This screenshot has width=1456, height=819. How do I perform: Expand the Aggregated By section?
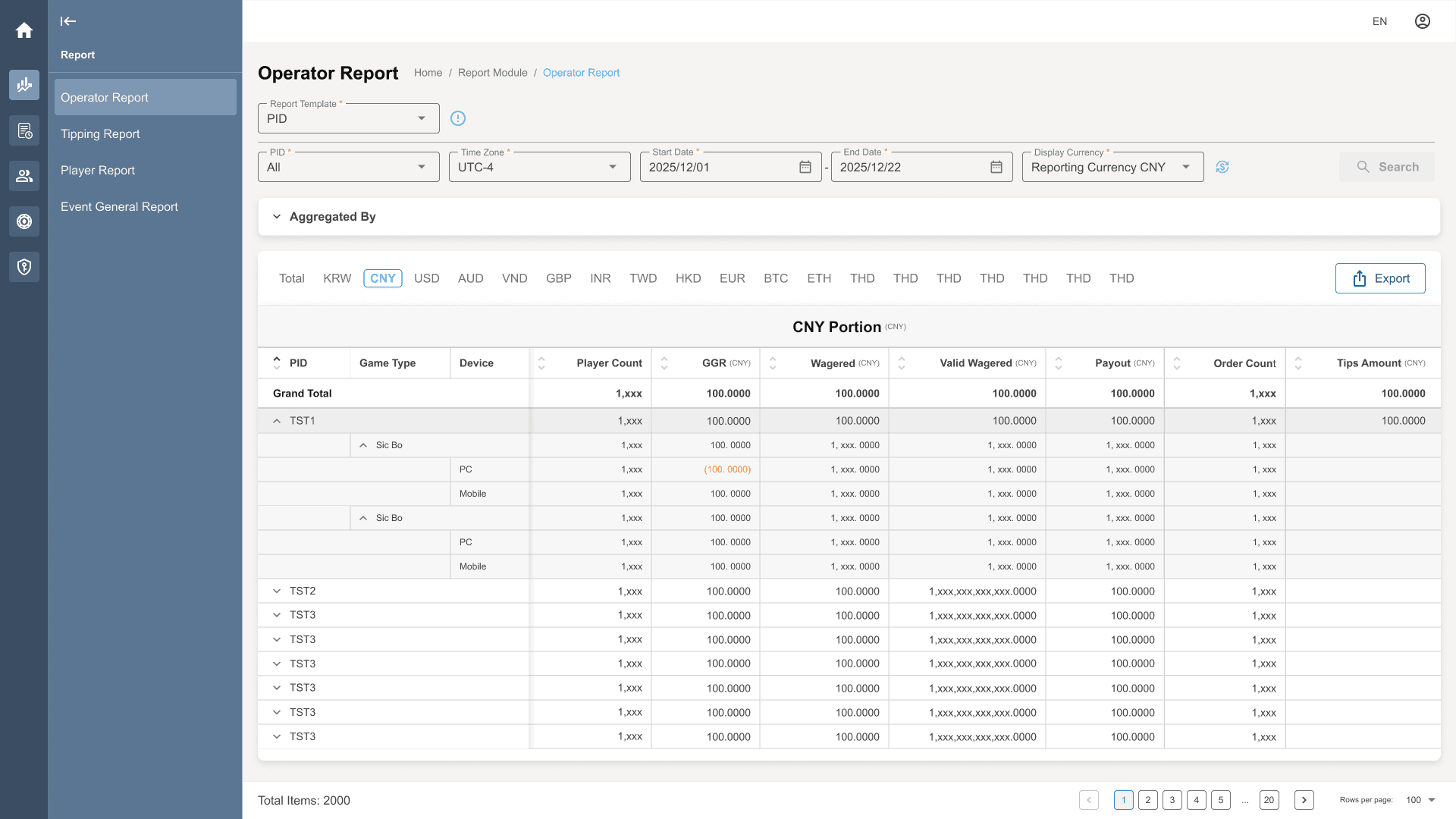849,217
